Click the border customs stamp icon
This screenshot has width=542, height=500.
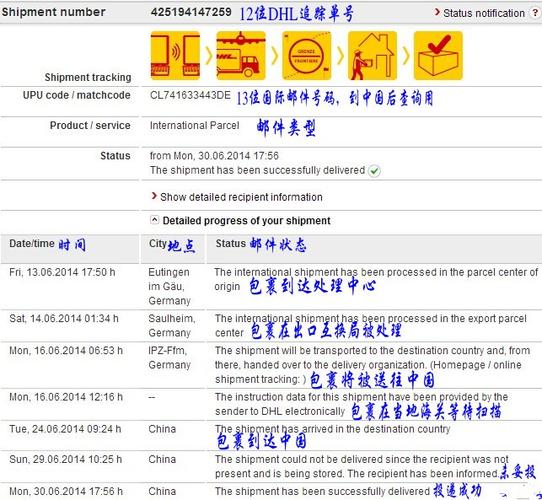tap(307, 55)
